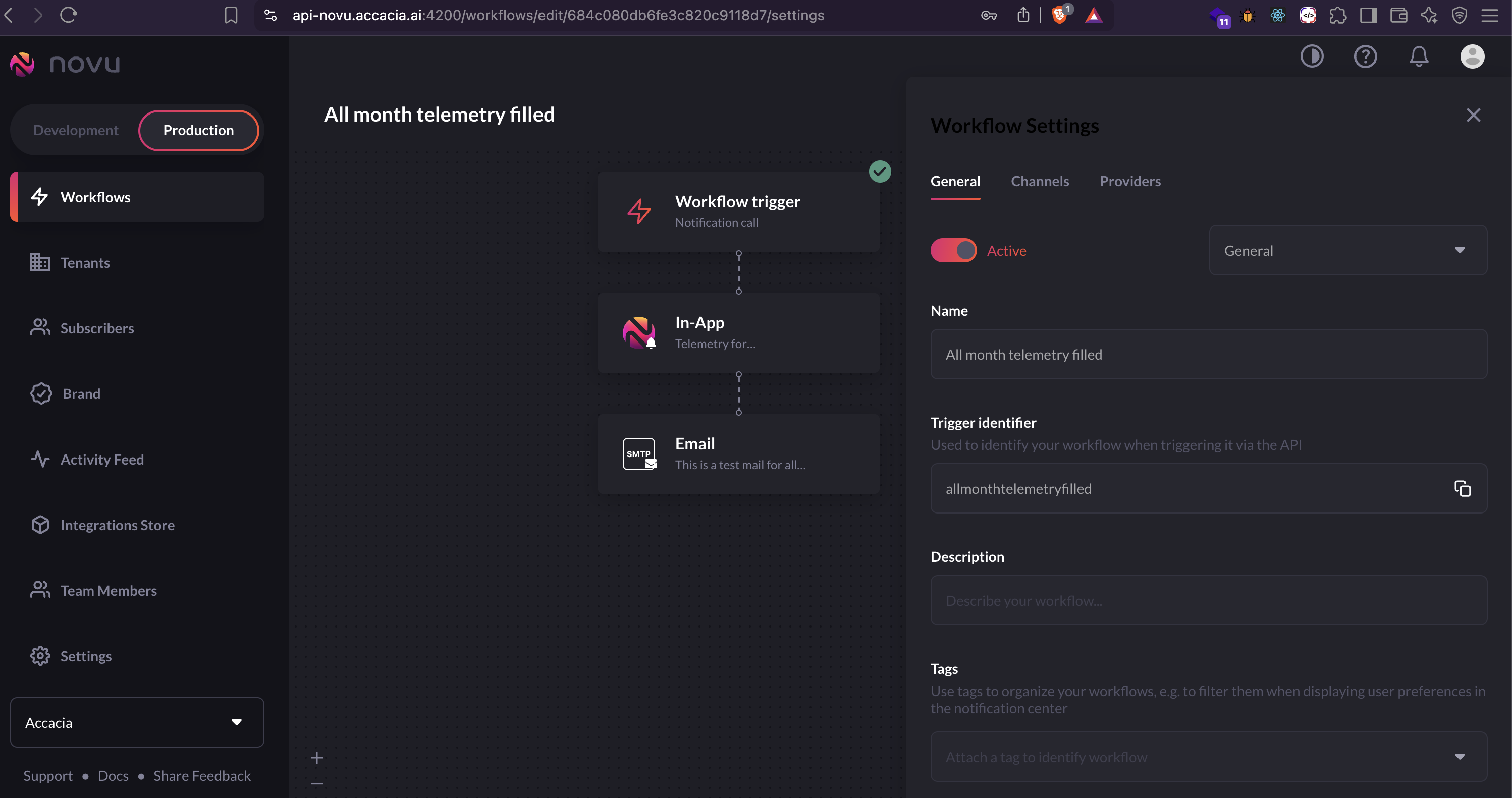Click the Description input field
This screenshot has width=1512, height=798.
coord(1209,600)
